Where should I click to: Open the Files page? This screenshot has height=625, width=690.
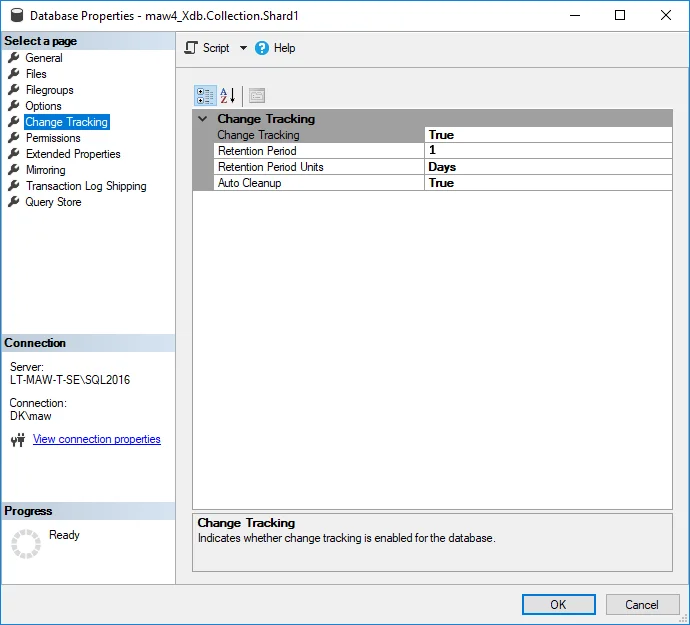pos(36,74)
